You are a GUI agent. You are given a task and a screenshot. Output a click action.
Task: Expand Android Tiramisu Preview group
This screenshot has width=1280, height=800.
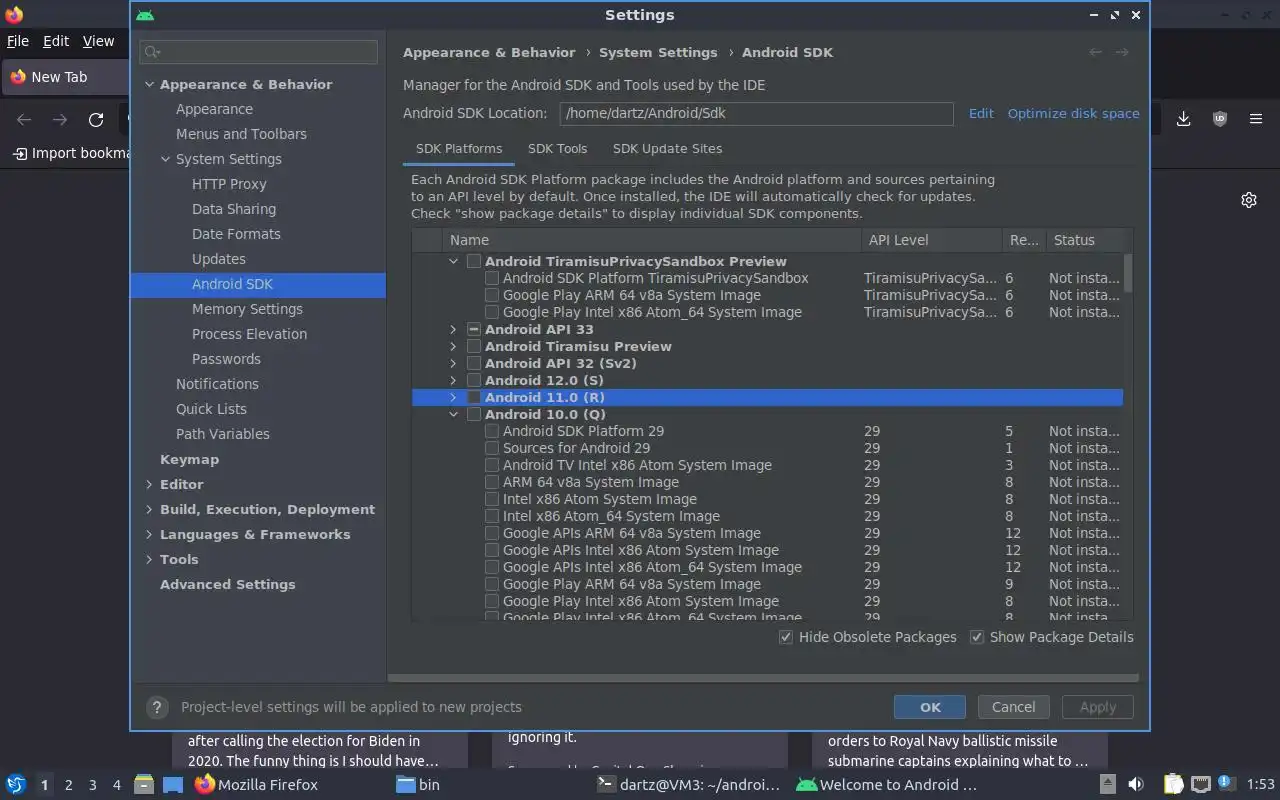coord(453,347)
